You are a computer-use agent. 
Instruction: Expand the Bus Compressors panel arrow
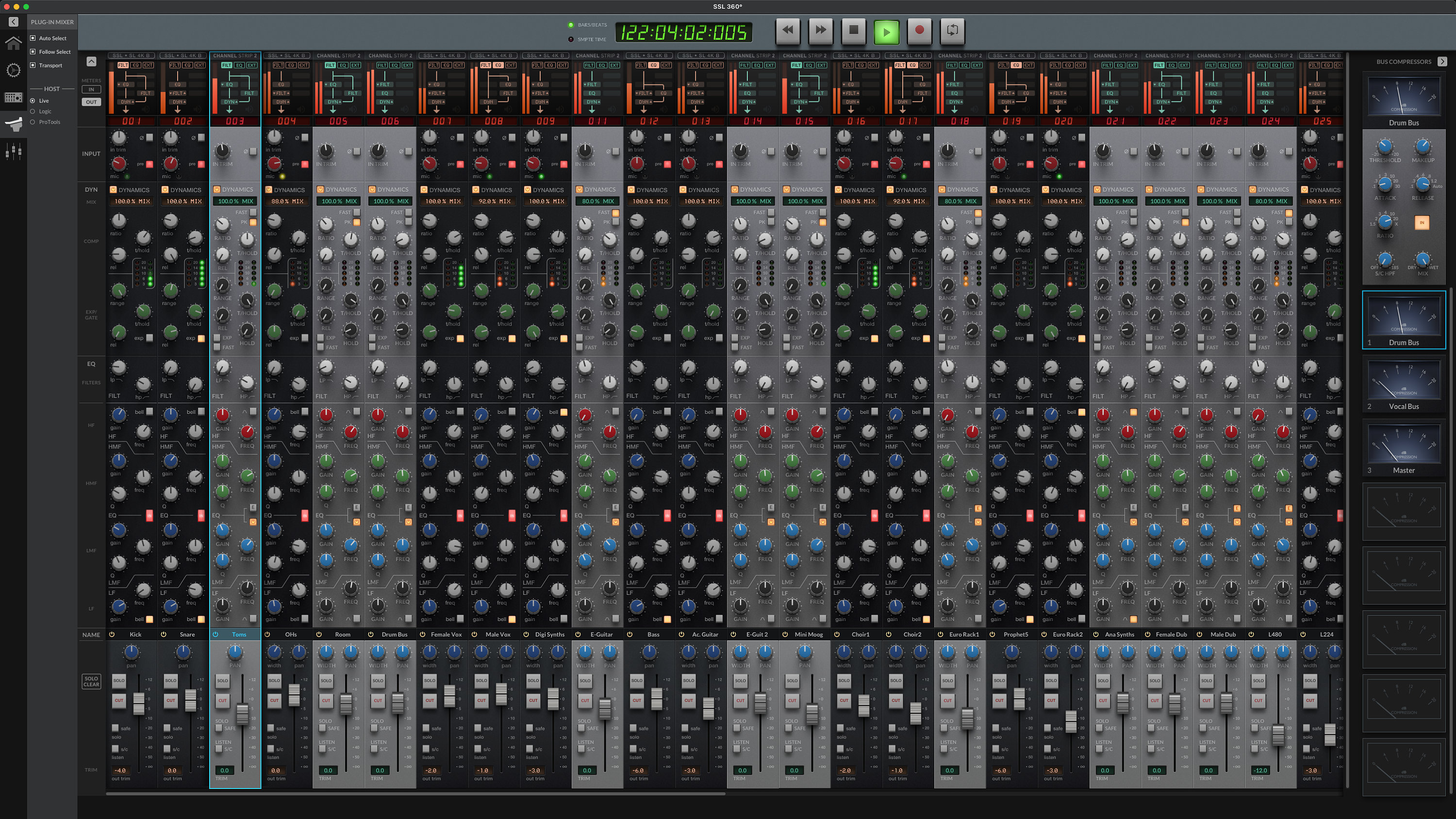[x=1442, y=61]
